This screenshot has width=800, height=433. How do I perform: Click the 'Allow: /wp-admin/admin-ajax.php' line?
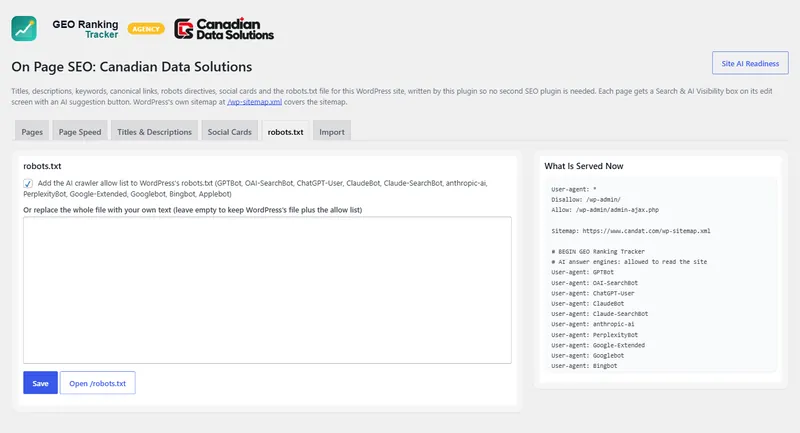click(x=605, y=210)
